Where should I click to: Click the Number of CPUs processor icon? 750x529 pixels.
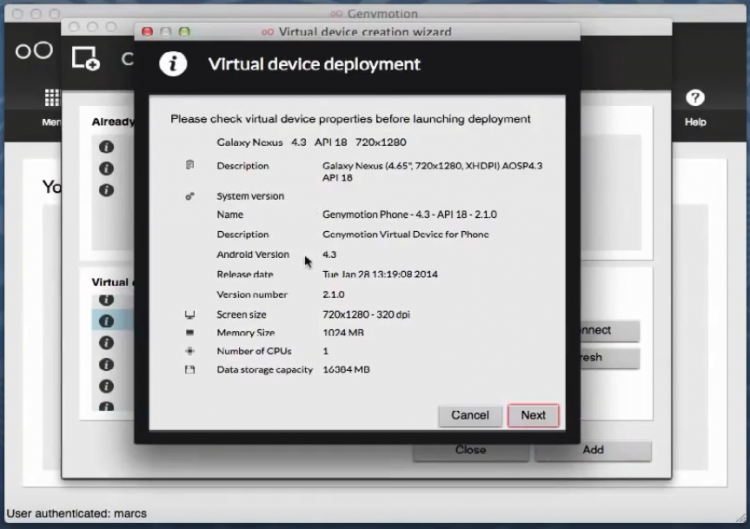point(190,351)
